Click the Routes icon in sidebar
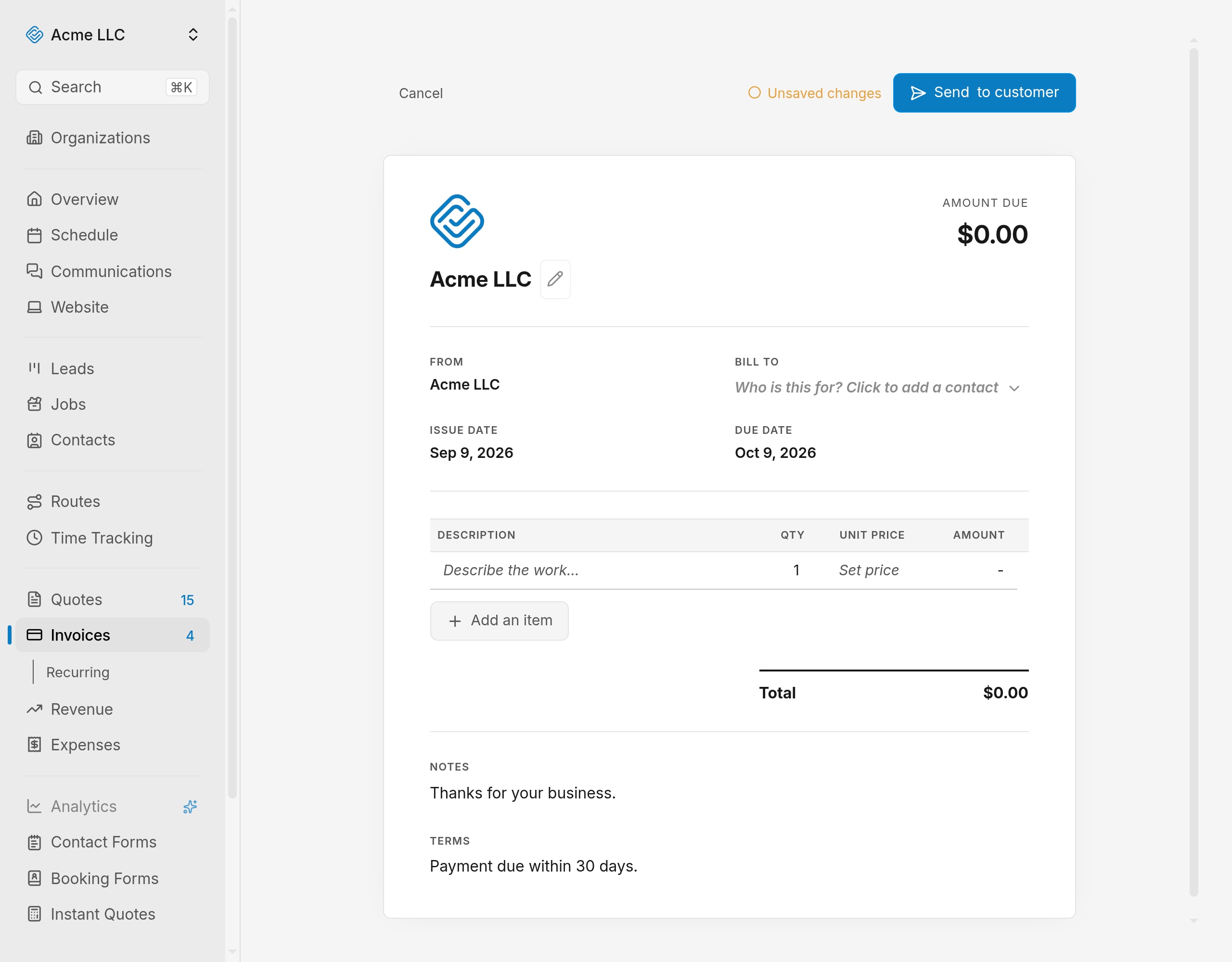Screen dimensions: 1232x962 pyautogui.click(x=35, y=501)
